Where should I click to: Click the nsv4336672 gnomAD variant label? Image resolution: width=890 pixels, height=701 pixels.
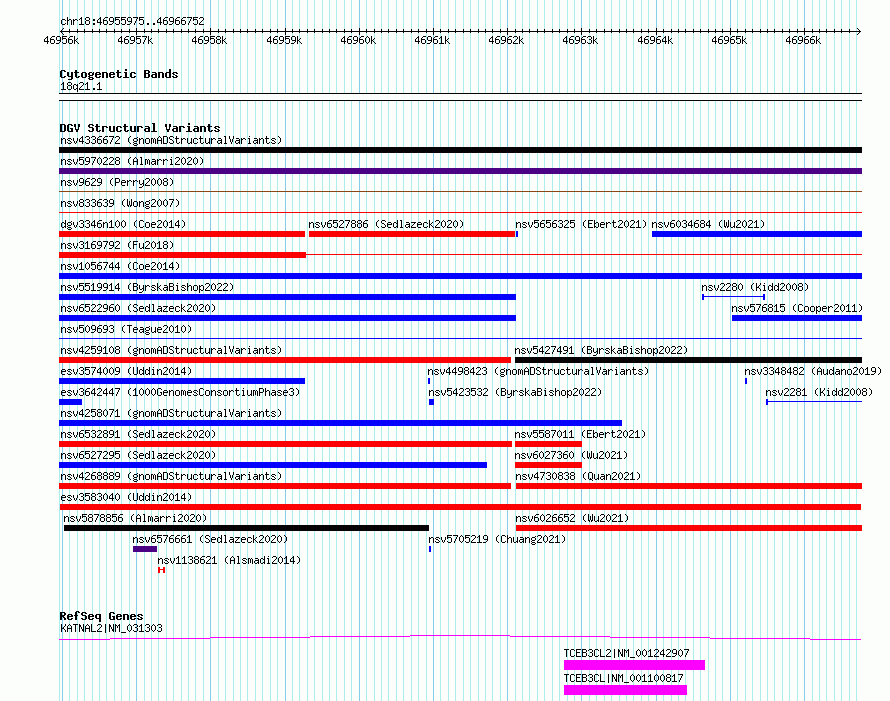tap(171, 140)
